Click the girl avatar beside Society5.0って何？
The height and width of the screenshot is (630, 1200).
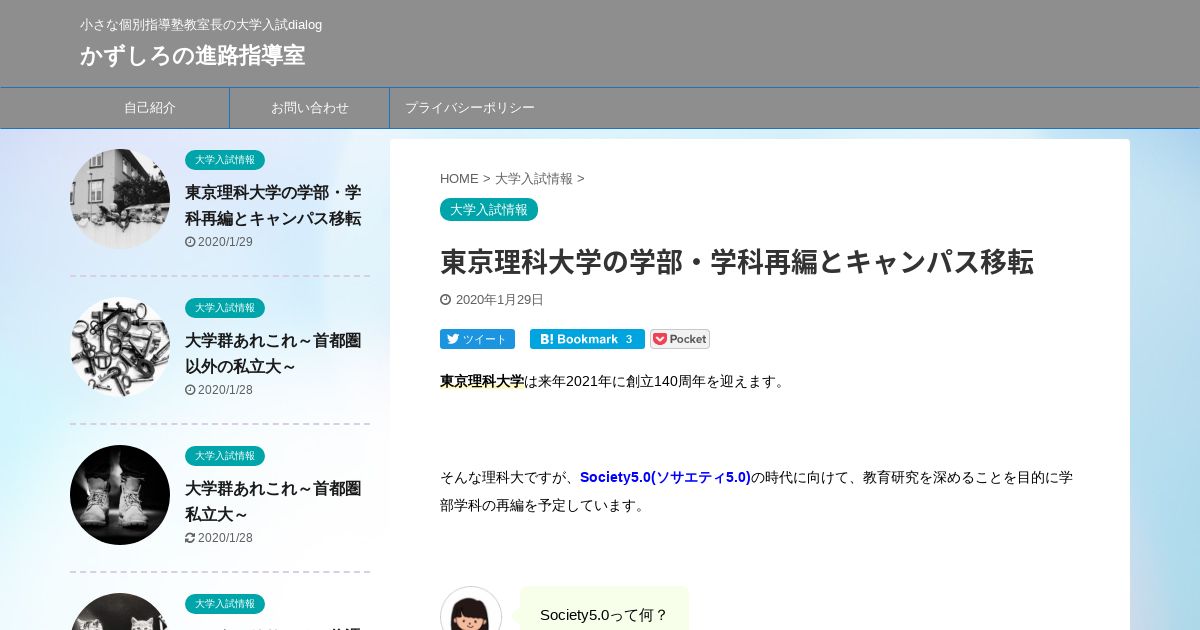pos(471,610)
